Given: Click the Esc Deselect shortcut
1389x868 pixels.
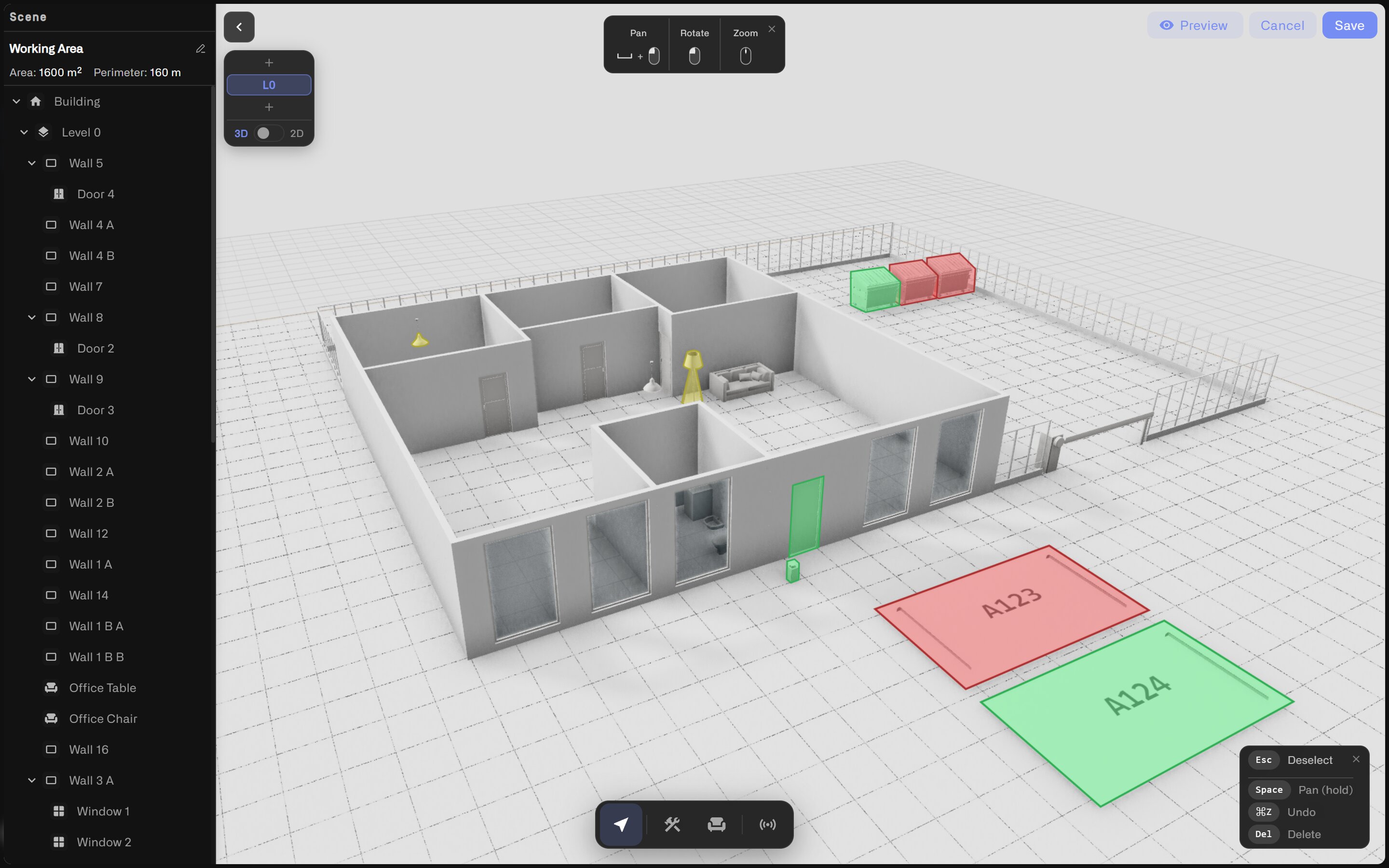Looking at the screenshot, I should click(1292, 760).
